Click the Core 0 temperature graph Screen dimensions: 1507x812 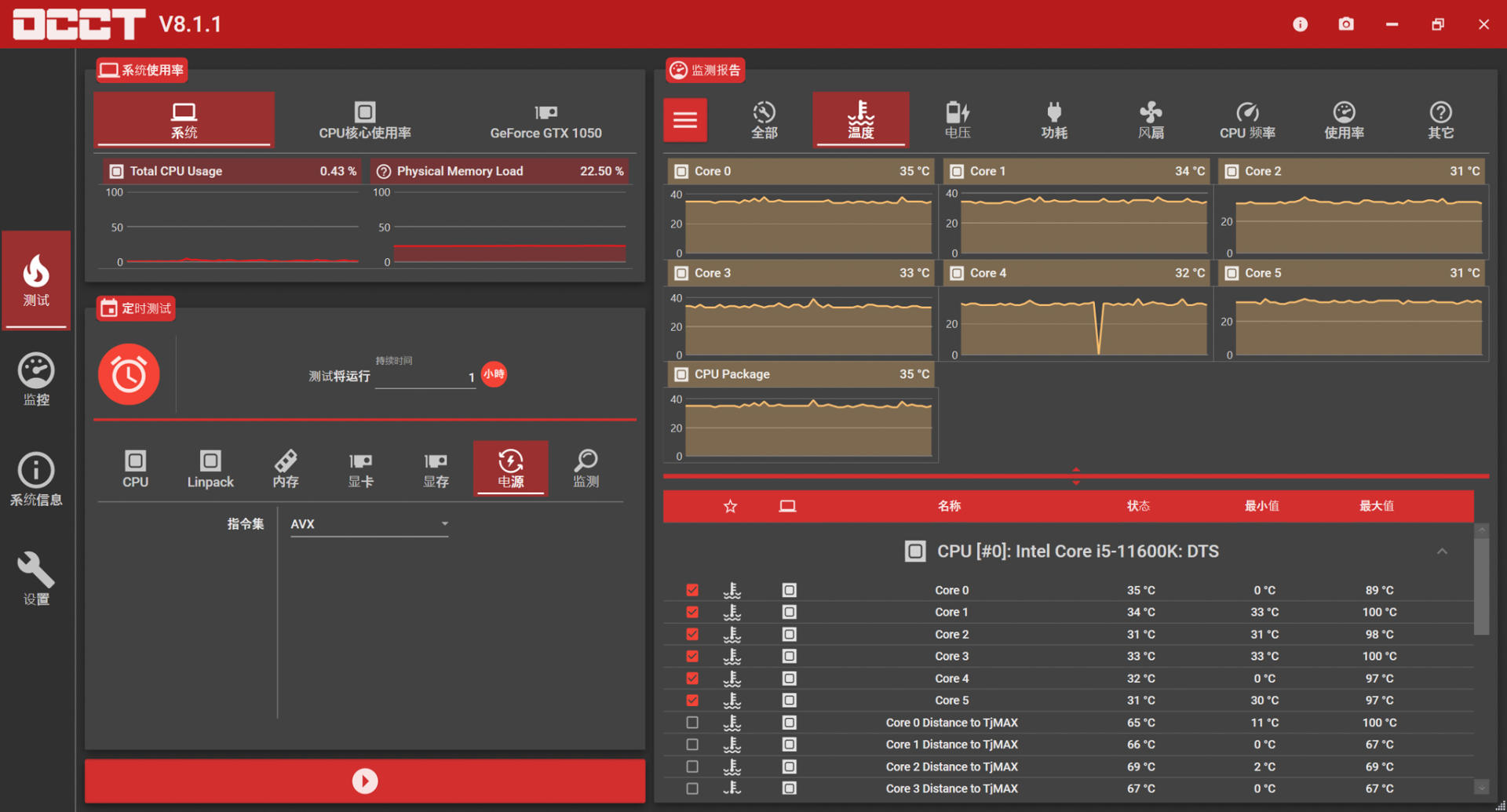tap(801, 224)
